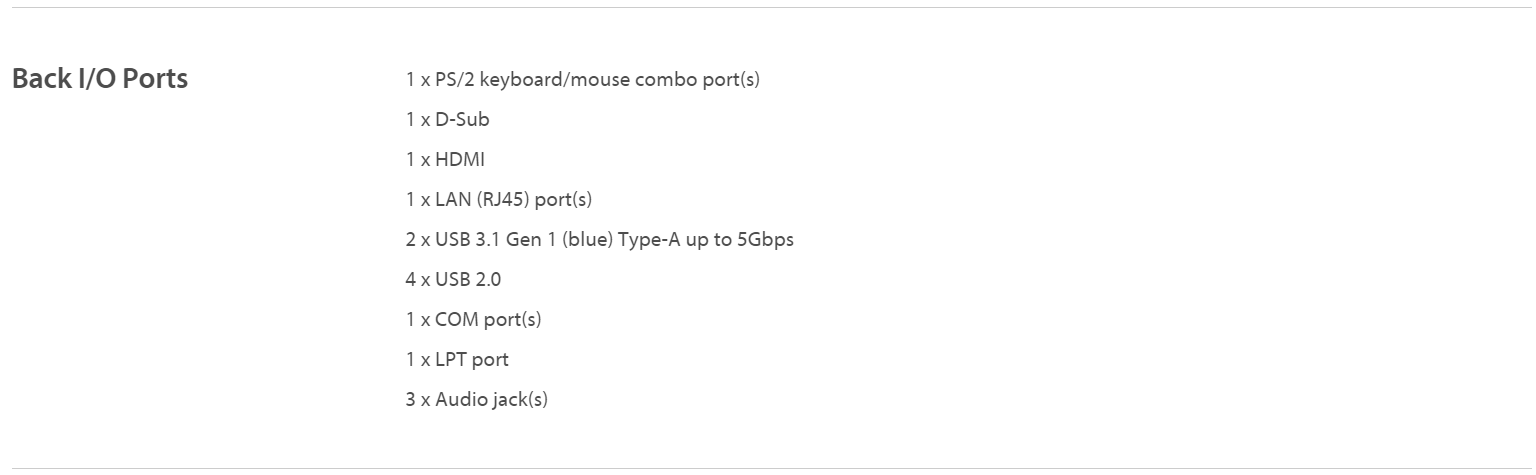
Task: Click the USB 3.1 Gen 1 line
Action: point(599,239)
